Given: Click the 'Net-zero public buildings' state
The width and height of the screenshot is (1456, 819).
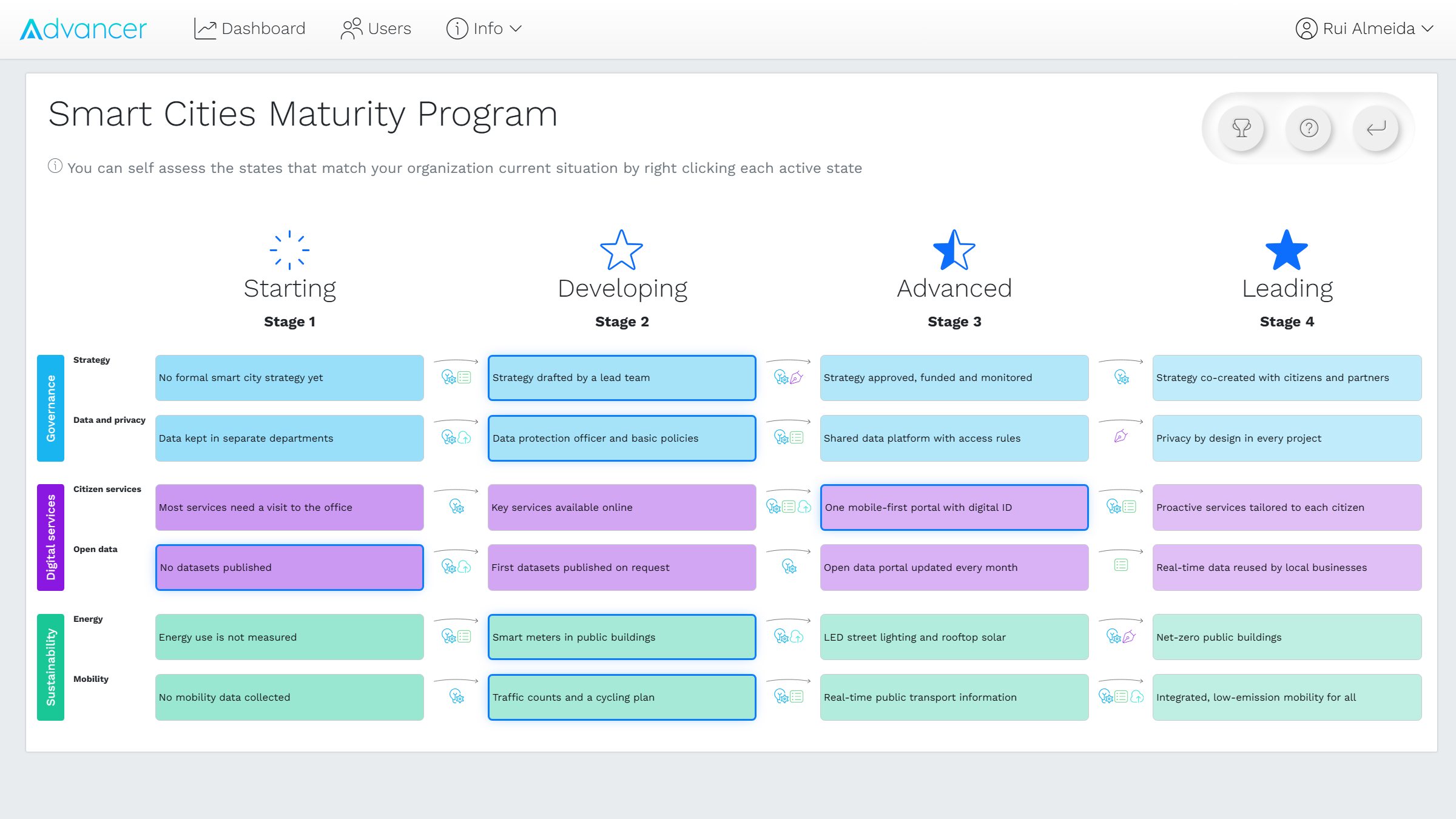Looking at the screenshot, I should [x=1287, y=637].
